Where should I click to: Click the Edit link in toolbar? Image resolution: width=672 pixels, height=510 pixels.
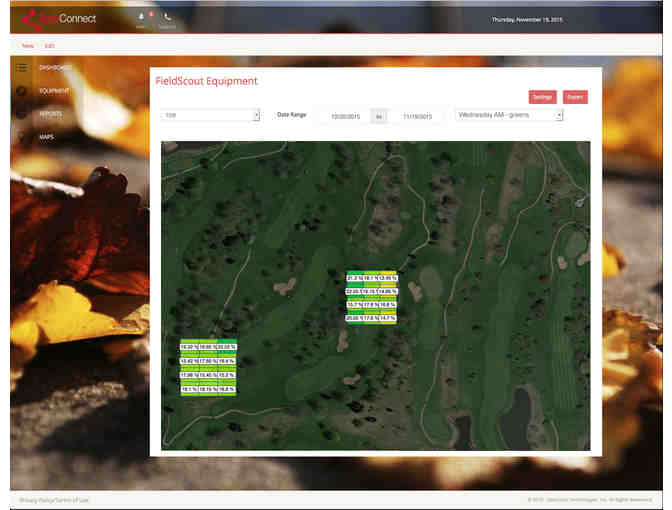pos(49,46)
